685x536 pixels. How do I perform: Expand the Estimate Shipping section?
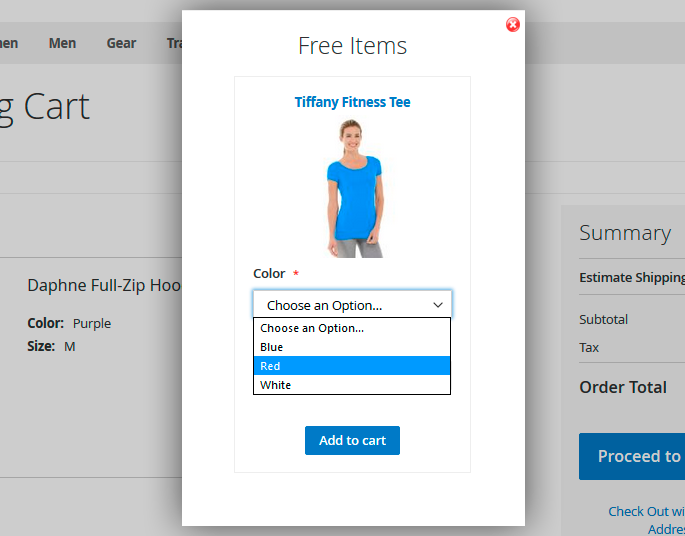click(x=632, y=277)
